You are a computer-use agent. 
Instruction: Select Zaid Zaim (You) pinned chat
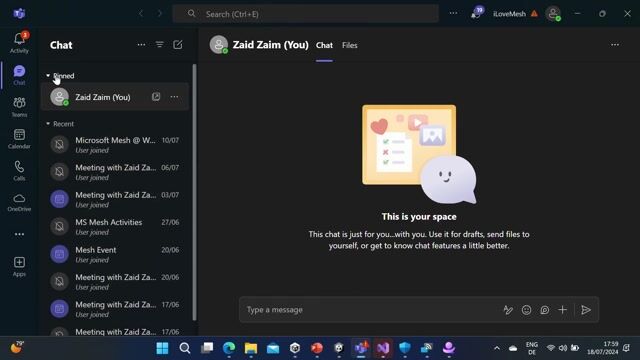(115, 97)
